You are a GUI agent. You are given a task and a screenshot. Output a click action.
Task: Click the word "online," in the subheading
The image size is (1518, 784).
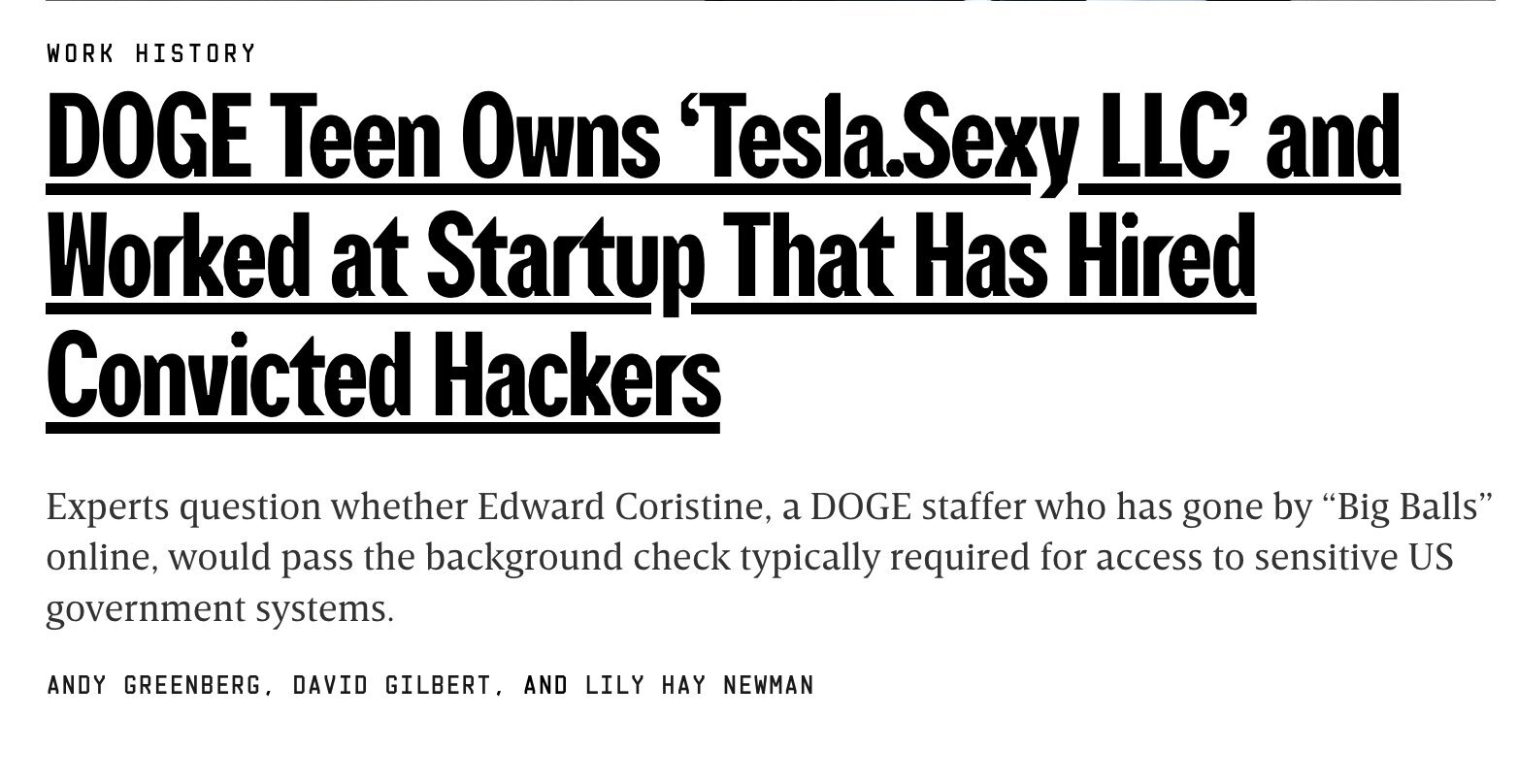[103, 560]
